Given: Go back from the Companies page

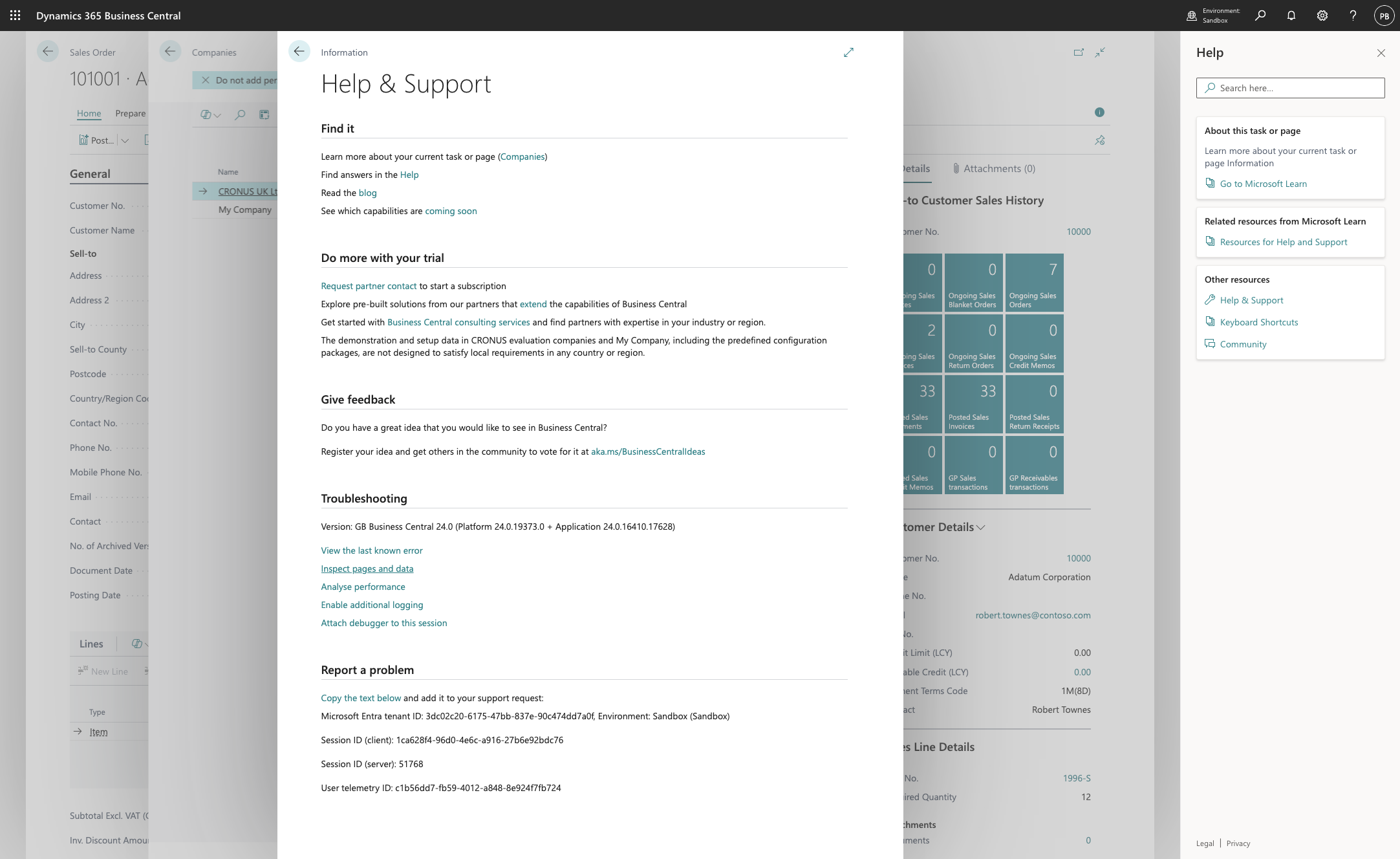Looking at the screenshot, I should point(170,52).
